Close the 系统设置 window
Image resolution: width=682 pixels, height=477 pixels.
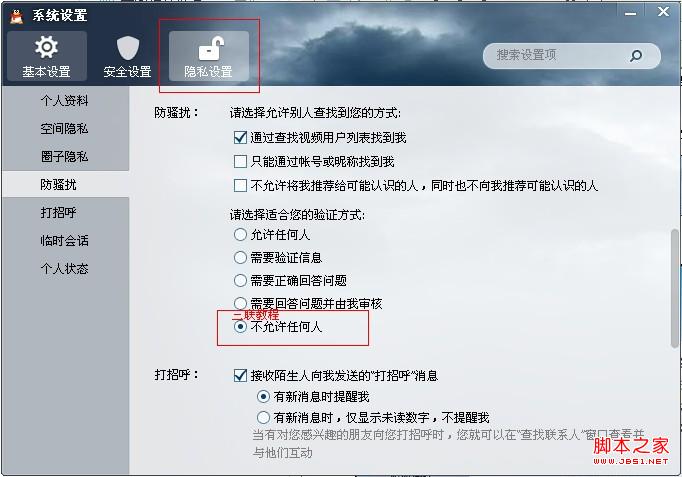[663, 12]
